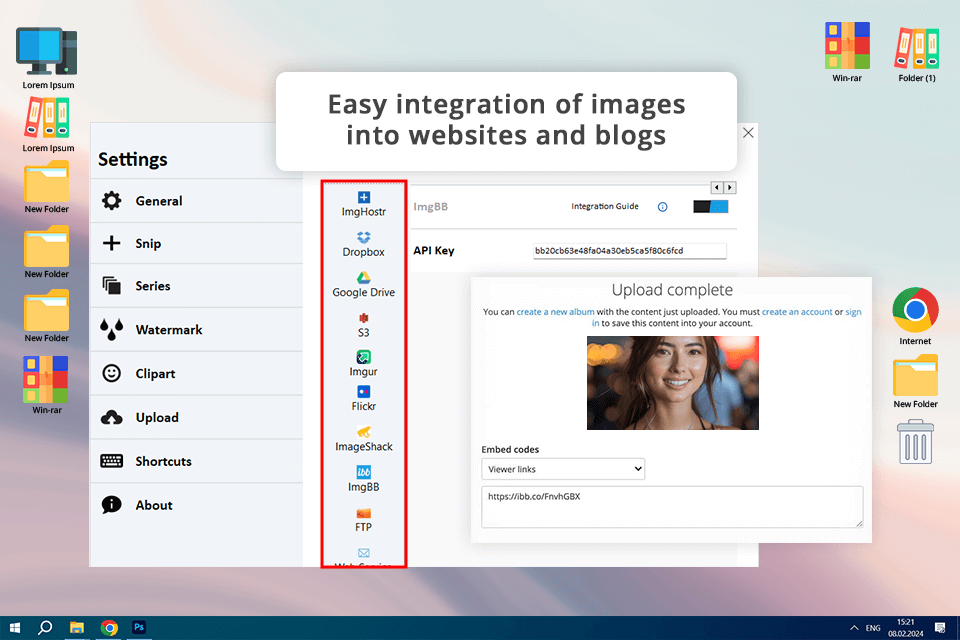Open General settings gear icon
960x640 pixels.
click(x=111, y=200)
